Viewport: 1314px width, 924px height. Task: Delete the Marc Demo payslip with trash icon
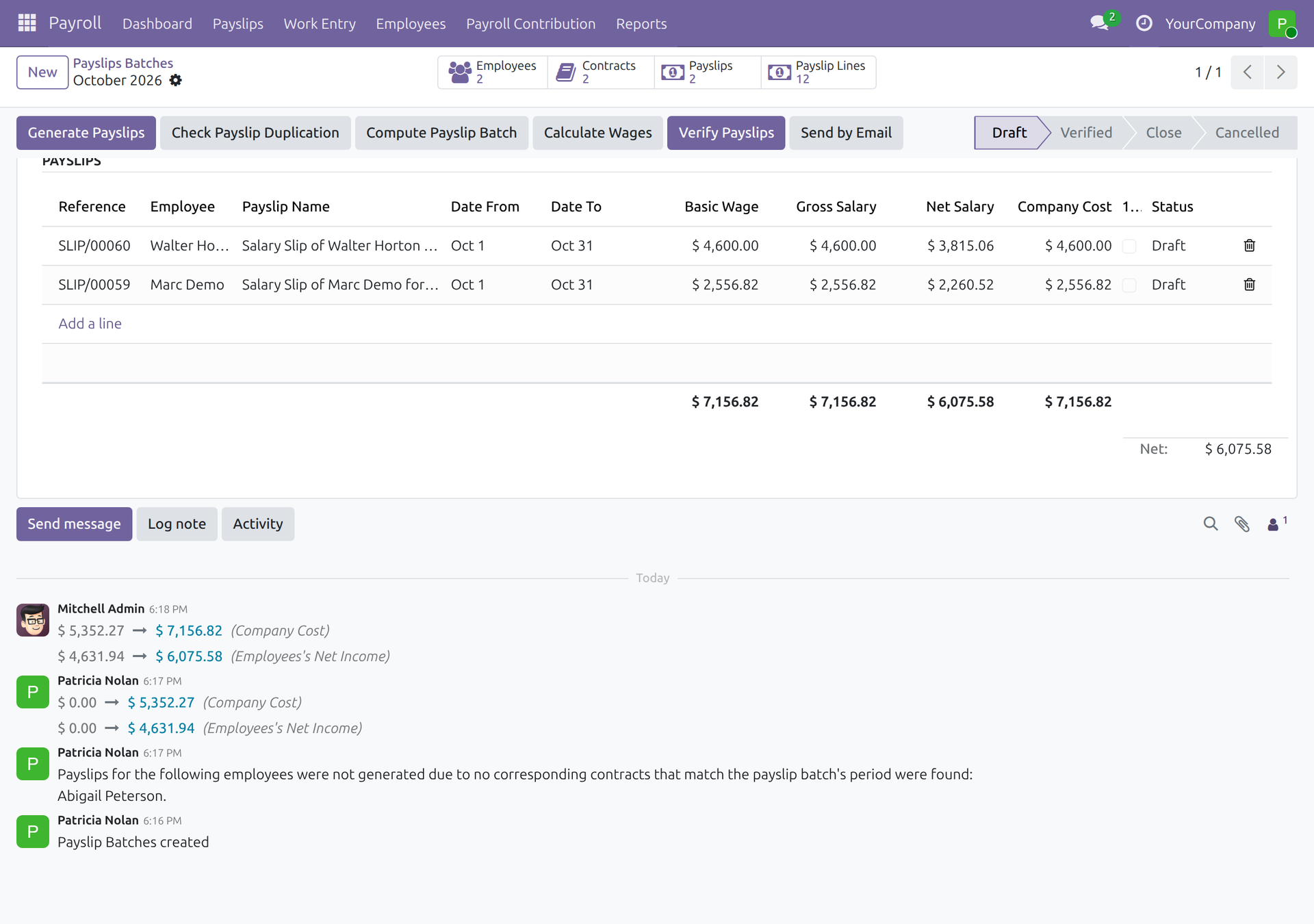(x=1249, y=284)
